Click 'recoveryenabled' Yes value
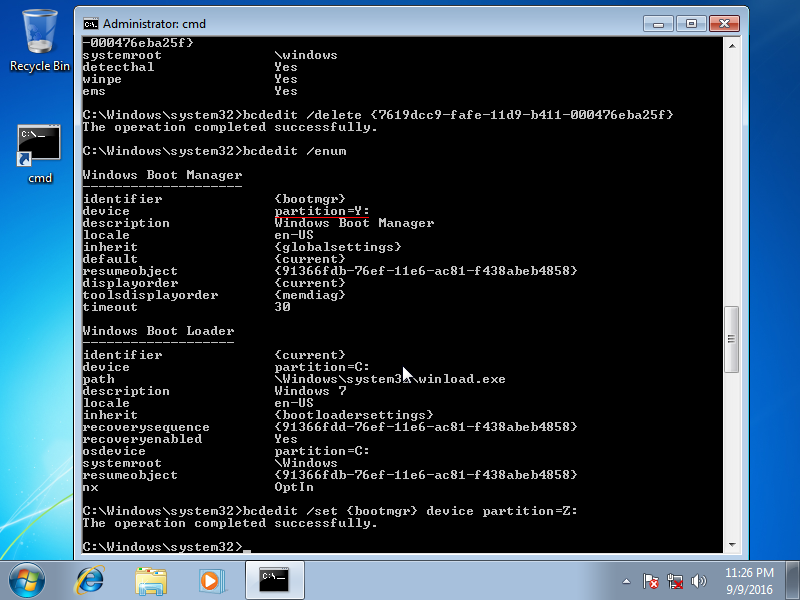Screen dimensions: 800x600 286,439
